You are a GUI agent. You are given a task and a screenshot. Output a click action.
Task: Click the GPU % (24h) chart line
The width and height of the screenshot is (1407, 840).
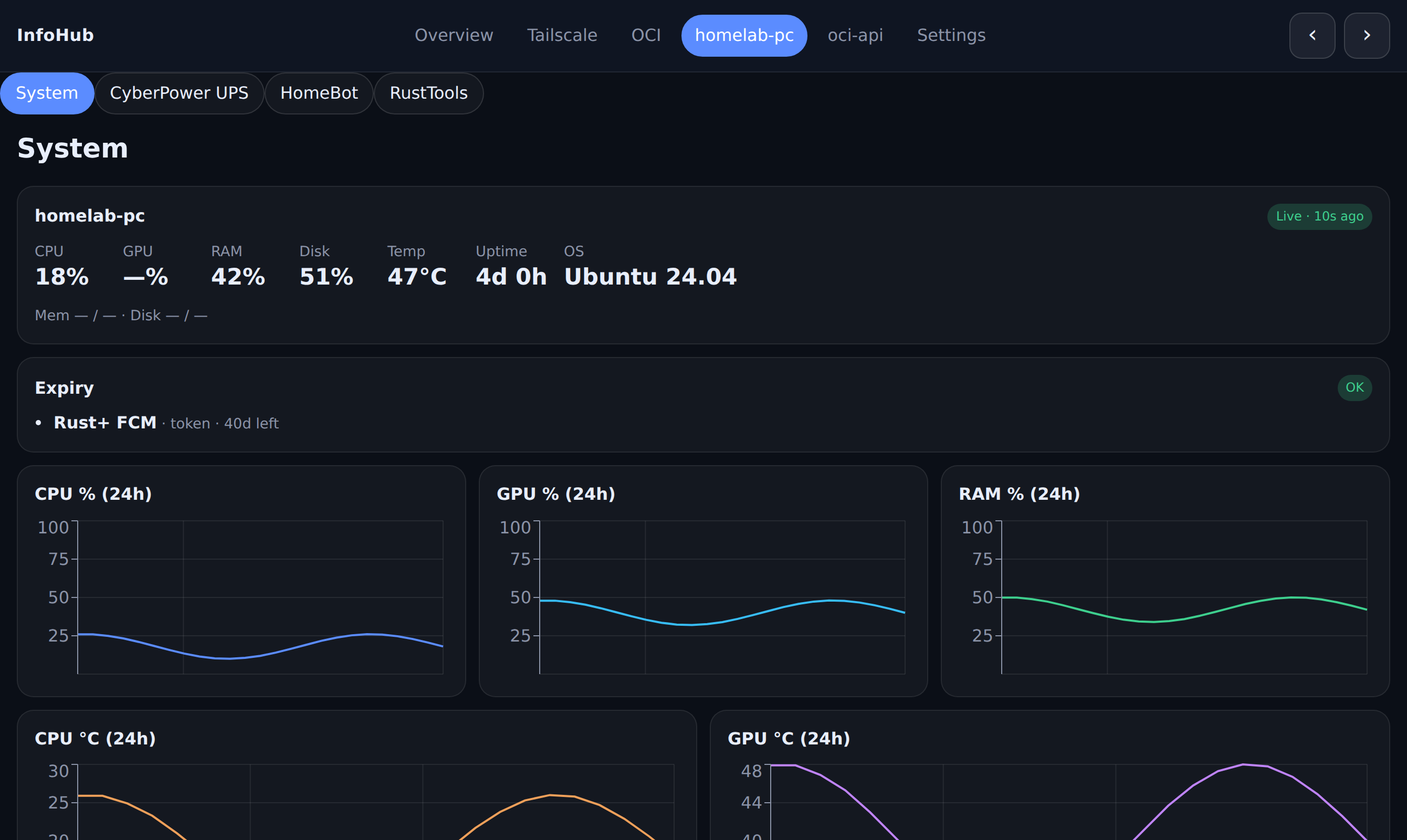tap(722, 613)
